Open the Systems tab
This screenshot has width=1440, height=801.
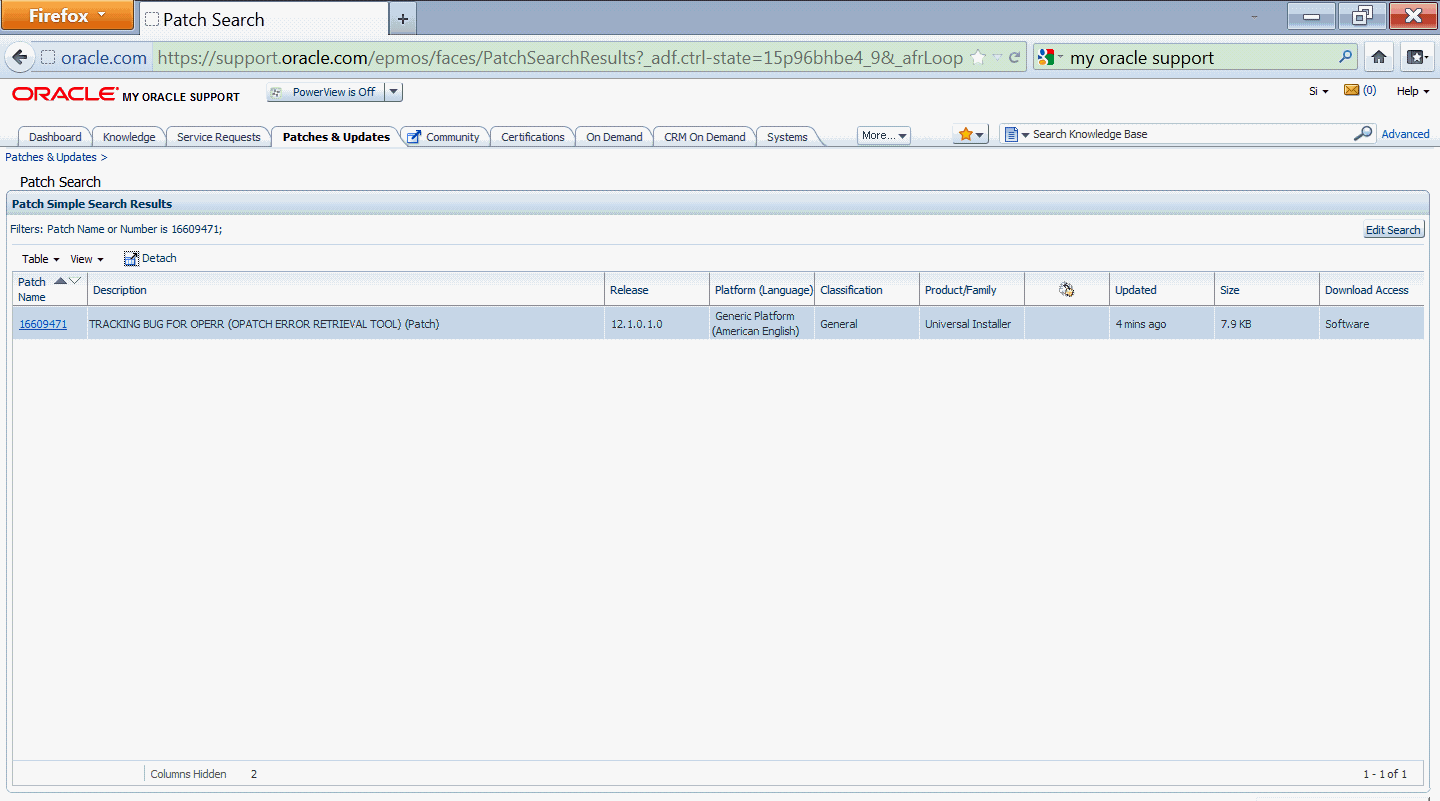(x=787, y=137)
